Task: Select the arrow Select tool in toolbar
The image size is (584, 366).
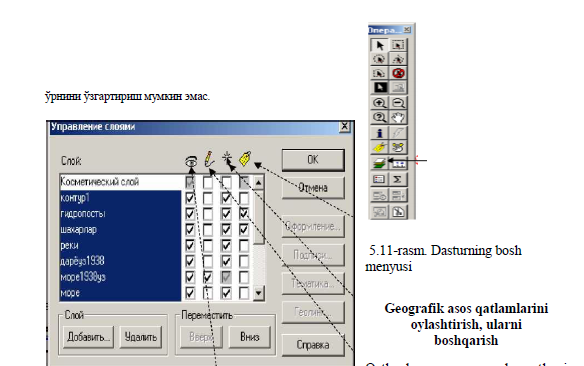Action: coord(379,45)
